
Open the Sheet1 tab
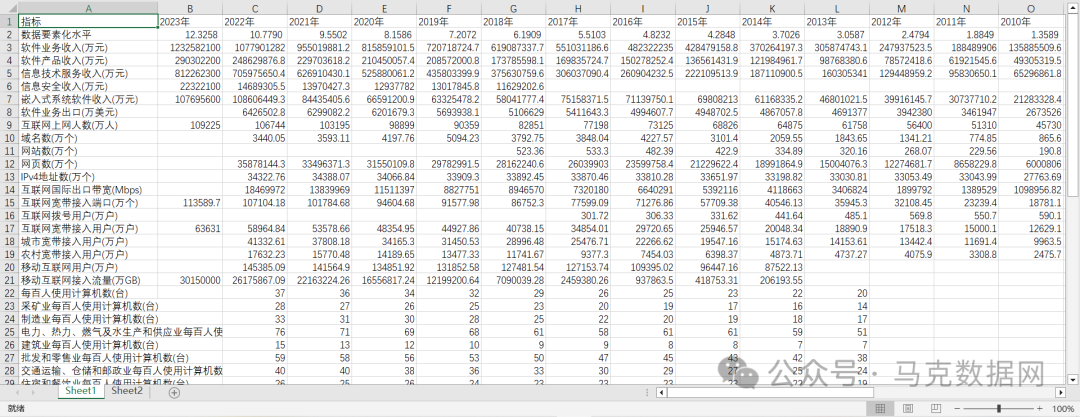81,391
